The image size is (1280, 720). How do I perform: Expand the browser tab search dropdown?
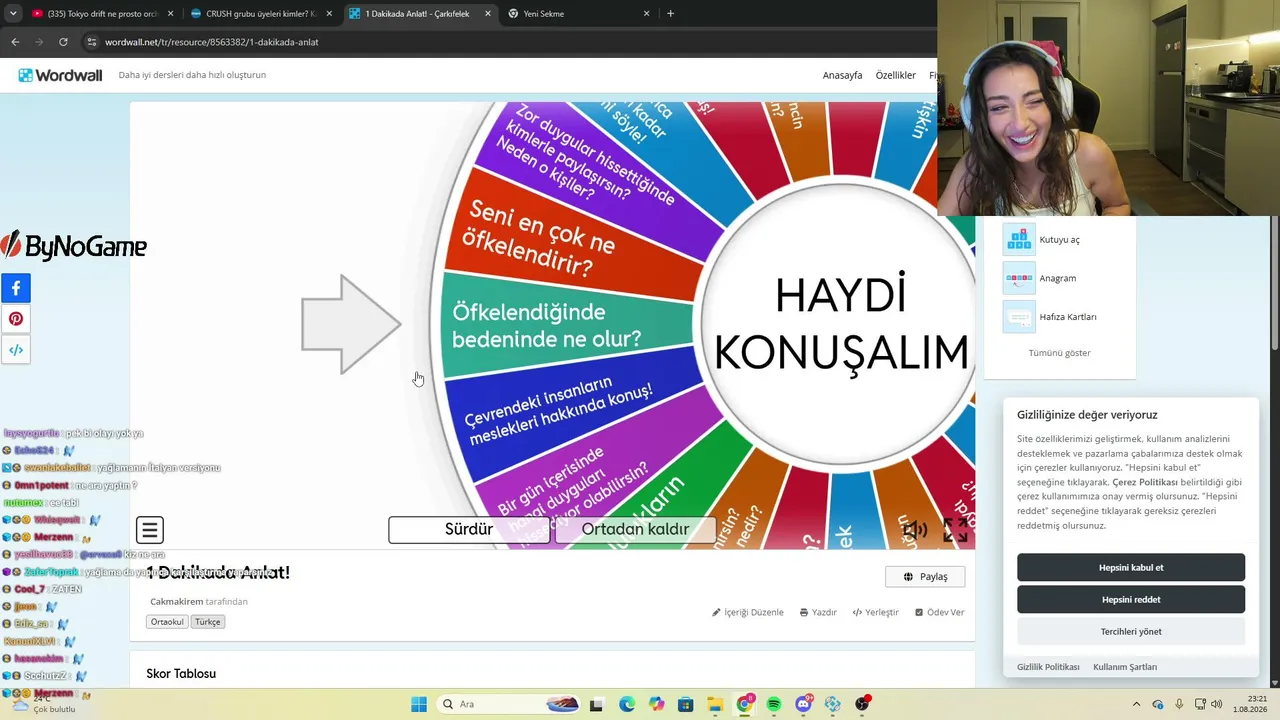[x=13, y=14]
